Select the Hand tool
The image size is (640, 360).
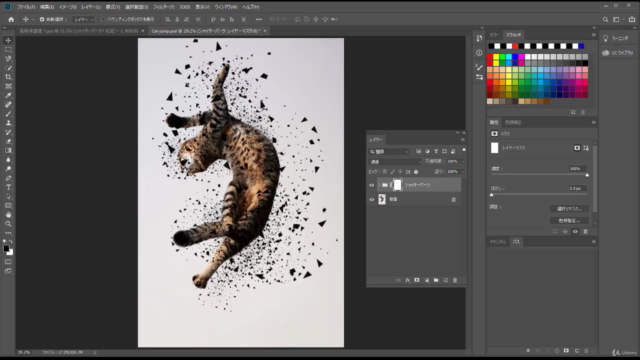pyautogui.click(x=8, y=215)
